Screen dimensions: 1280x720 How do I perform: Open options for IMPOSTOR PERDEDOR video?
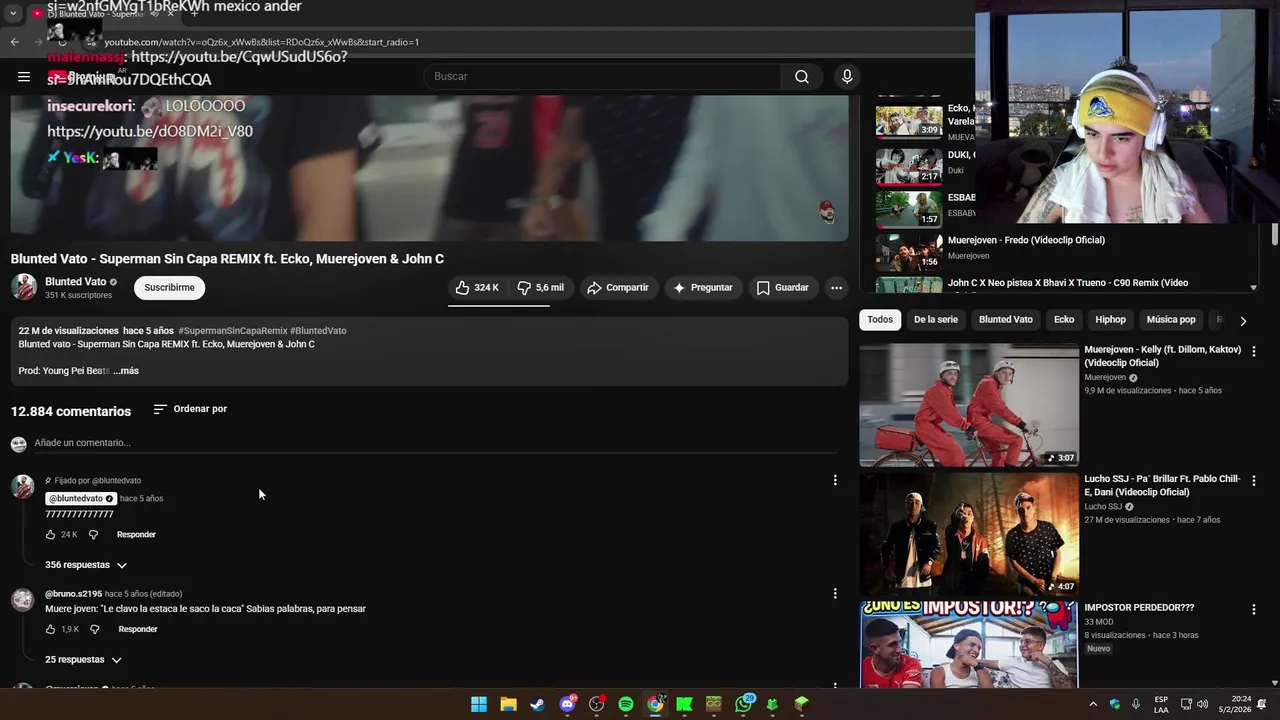(x=1253, y=609)
